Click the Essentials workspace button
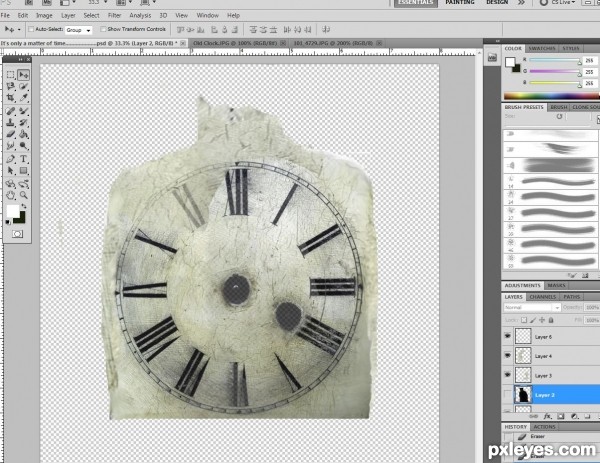 (x=416, y=3)
